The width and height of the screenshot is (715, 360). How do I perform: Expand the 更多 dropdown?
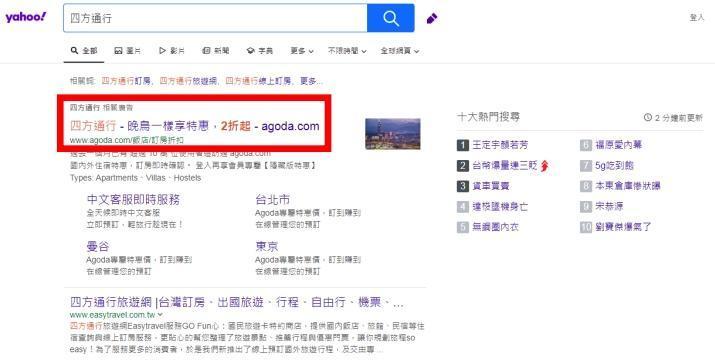[x=302, y=51]
